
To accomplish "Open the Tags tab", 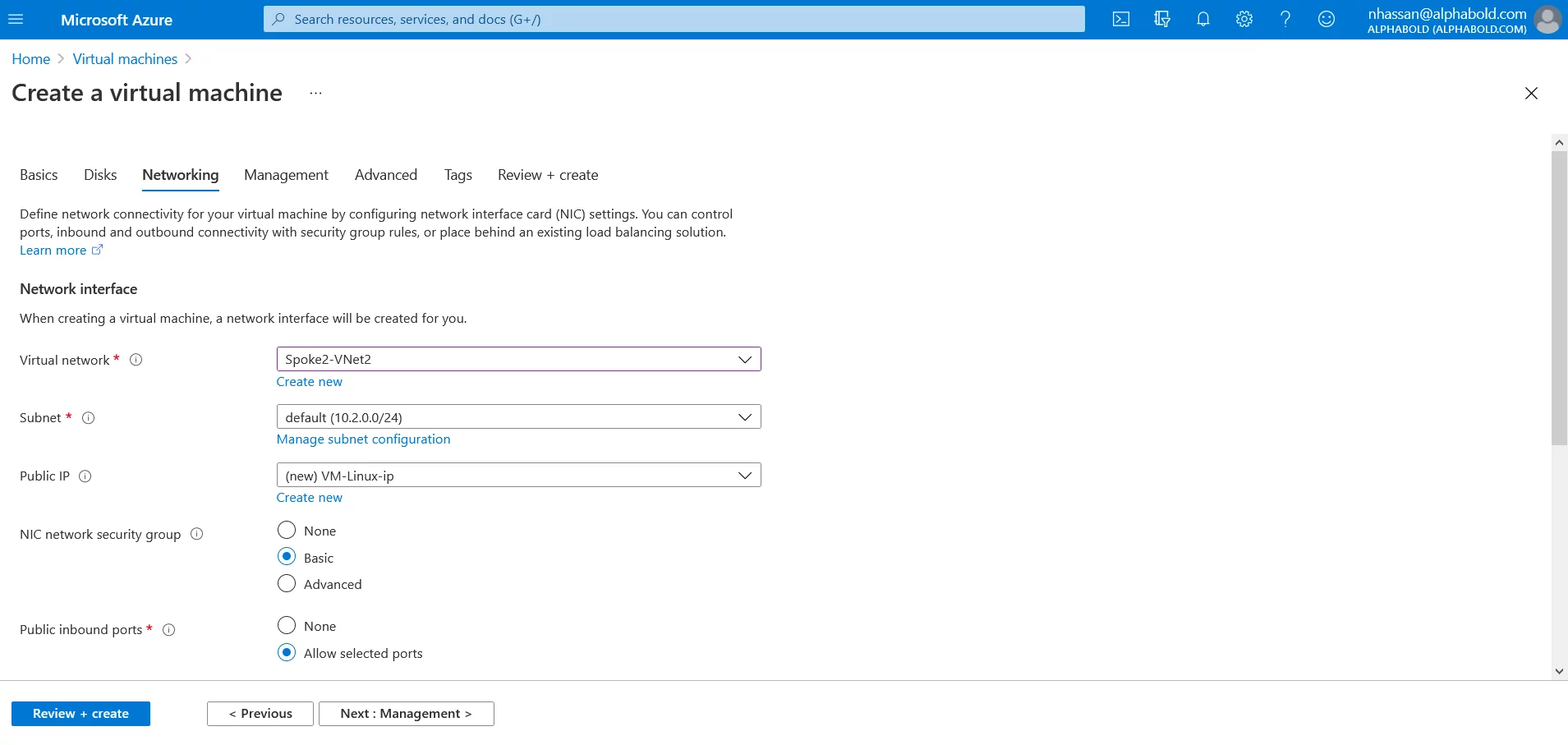I will point(458,175).
